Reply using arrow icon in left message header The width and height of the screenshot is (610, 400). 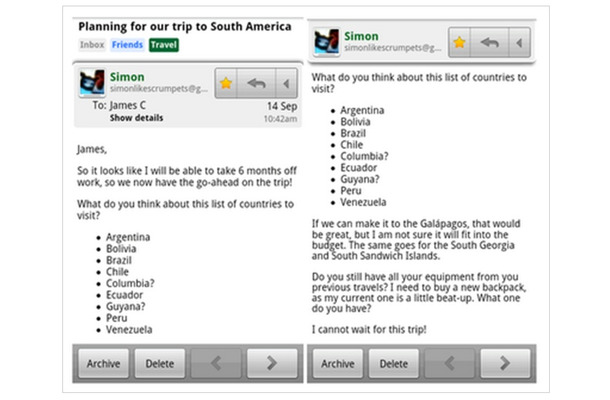point(256,83)
